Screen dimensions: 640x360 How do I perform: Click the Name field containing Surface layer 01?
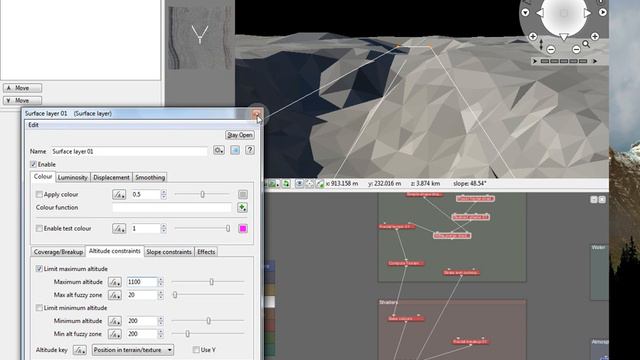tap(129, 151)
